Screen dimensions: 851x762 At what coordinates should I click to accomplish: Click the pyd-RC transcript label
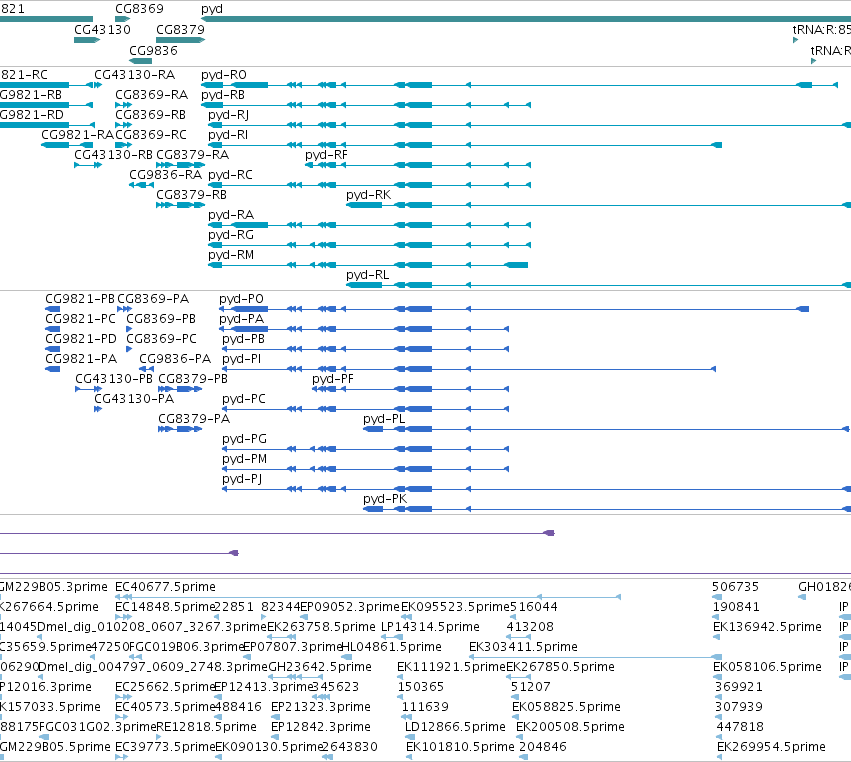pyautogui.click(x=230, y=175)
